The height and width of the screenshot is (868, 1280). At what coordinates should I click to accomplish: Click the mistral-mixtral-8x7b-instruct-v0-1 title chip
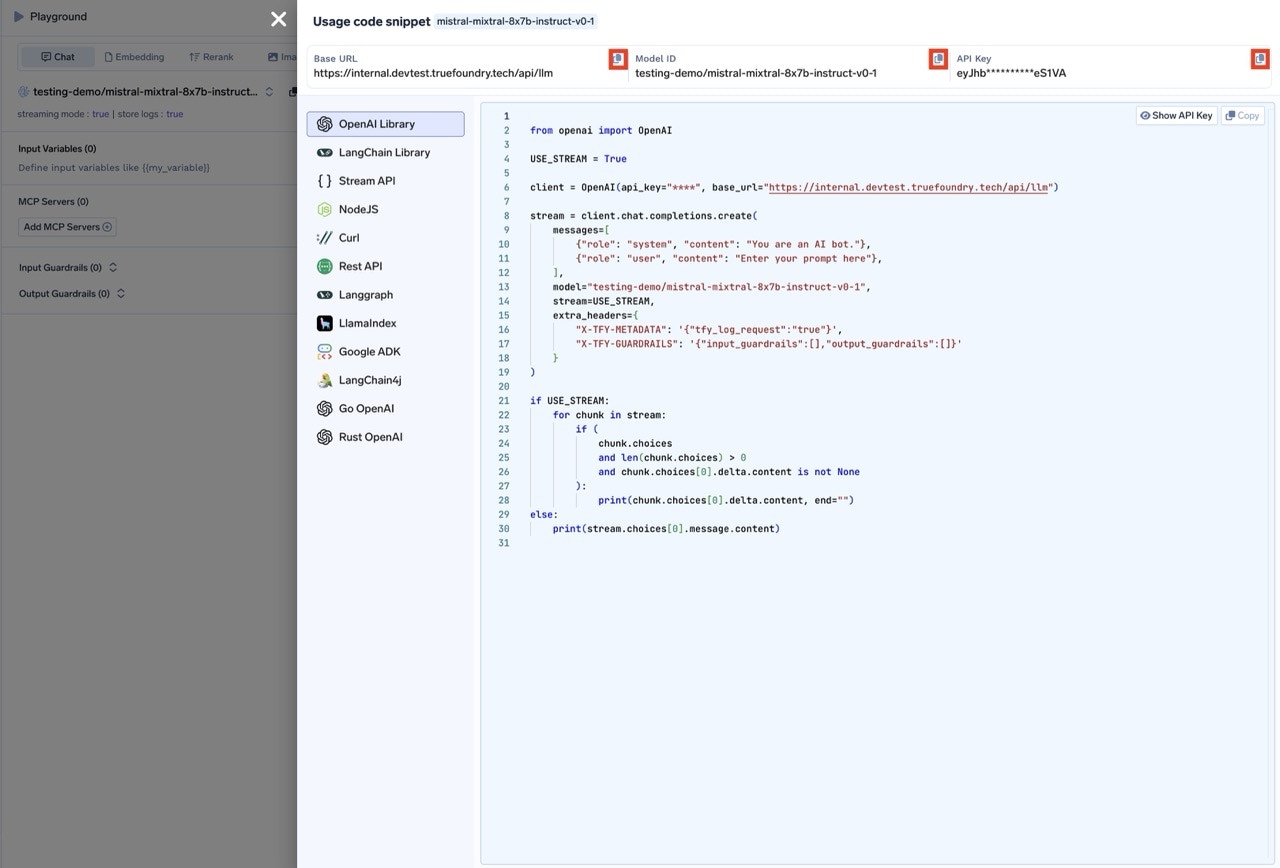point(515,21)
